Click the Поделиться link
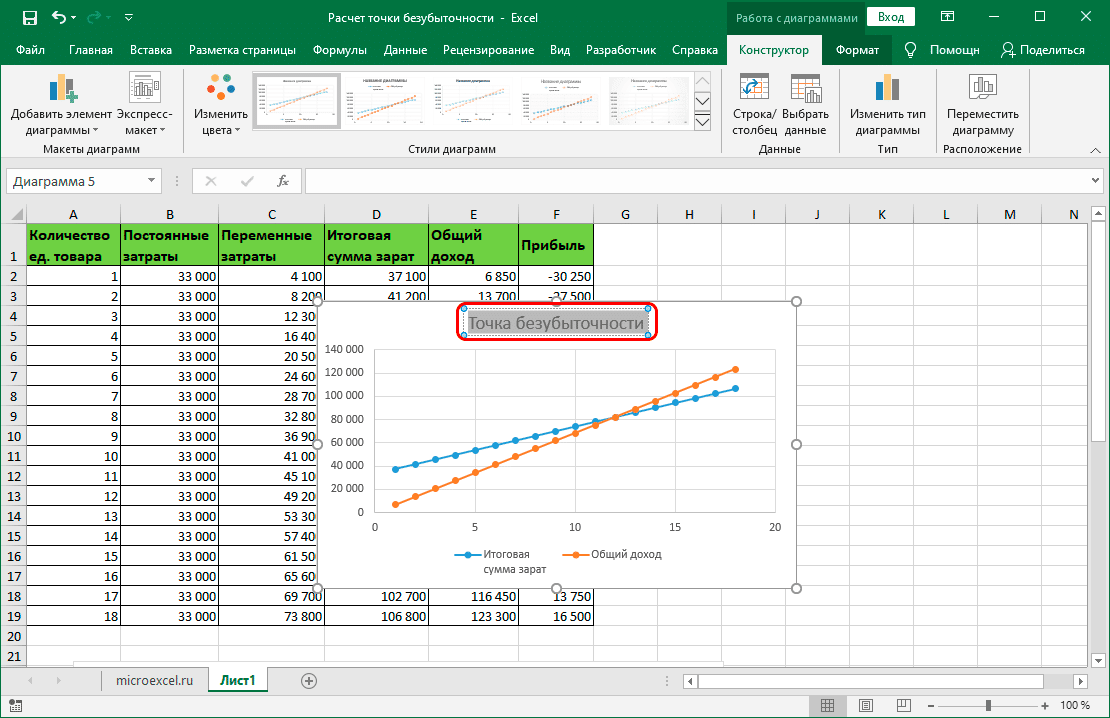This screenshot has height=718, width=1110. click(1048, 48)
